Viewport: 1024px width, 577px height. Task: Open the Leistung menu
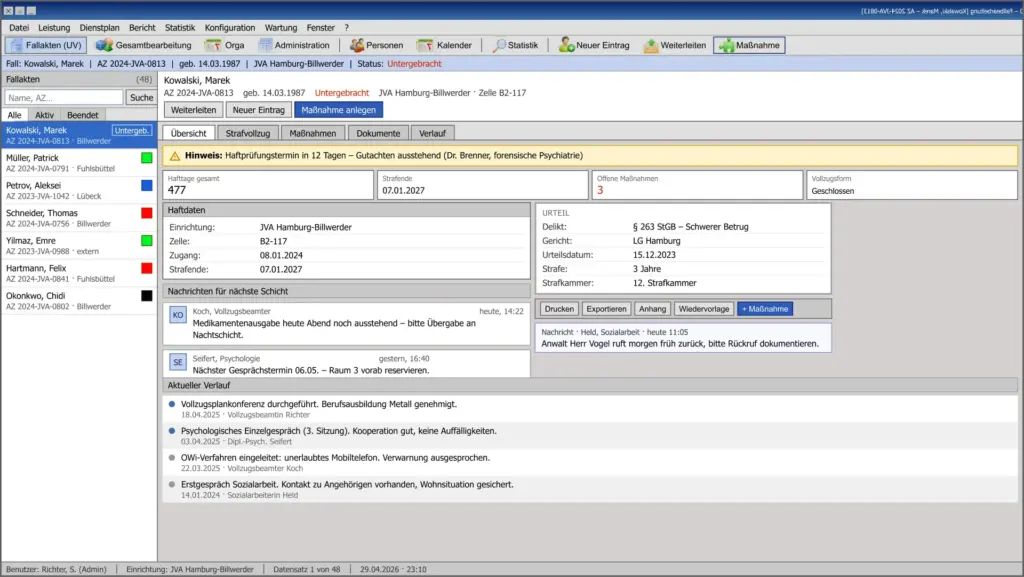[54, 27]
